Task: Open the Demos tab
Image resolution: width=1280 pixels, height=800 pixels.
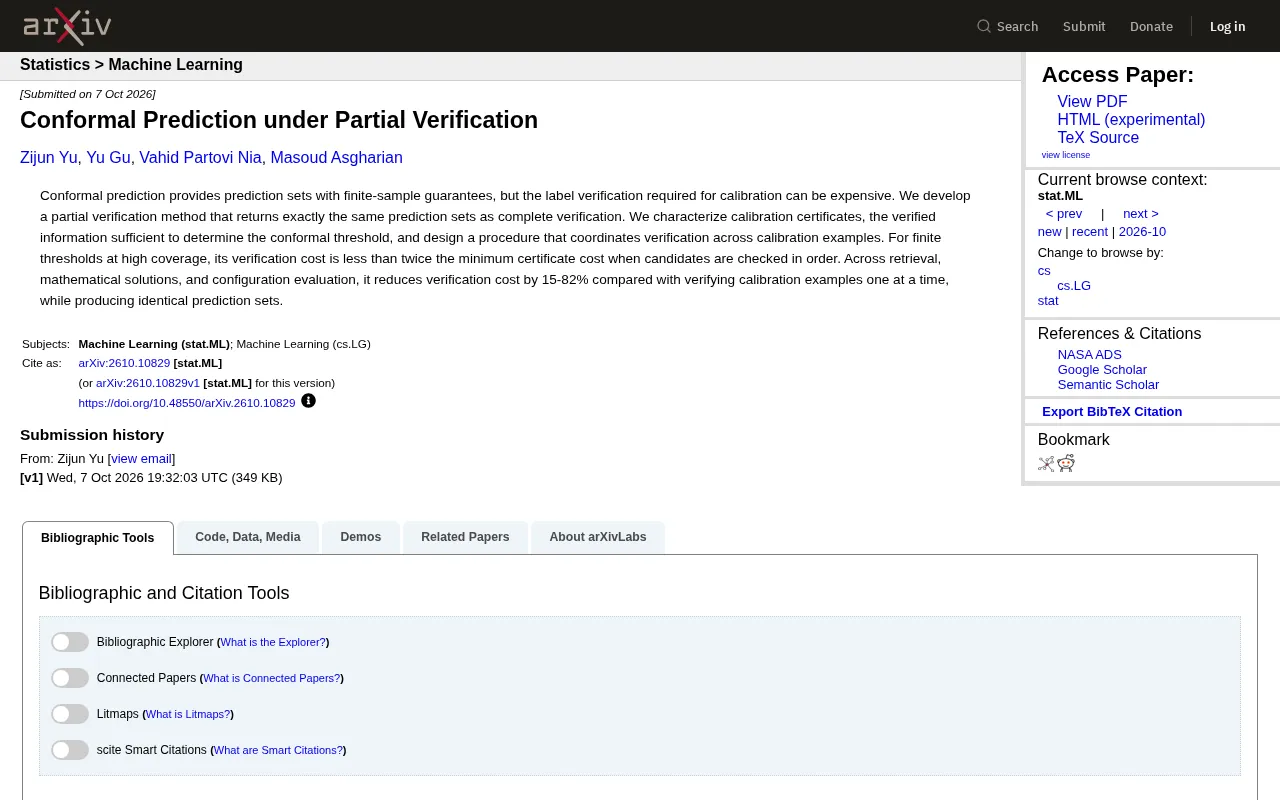Action: 361,537
